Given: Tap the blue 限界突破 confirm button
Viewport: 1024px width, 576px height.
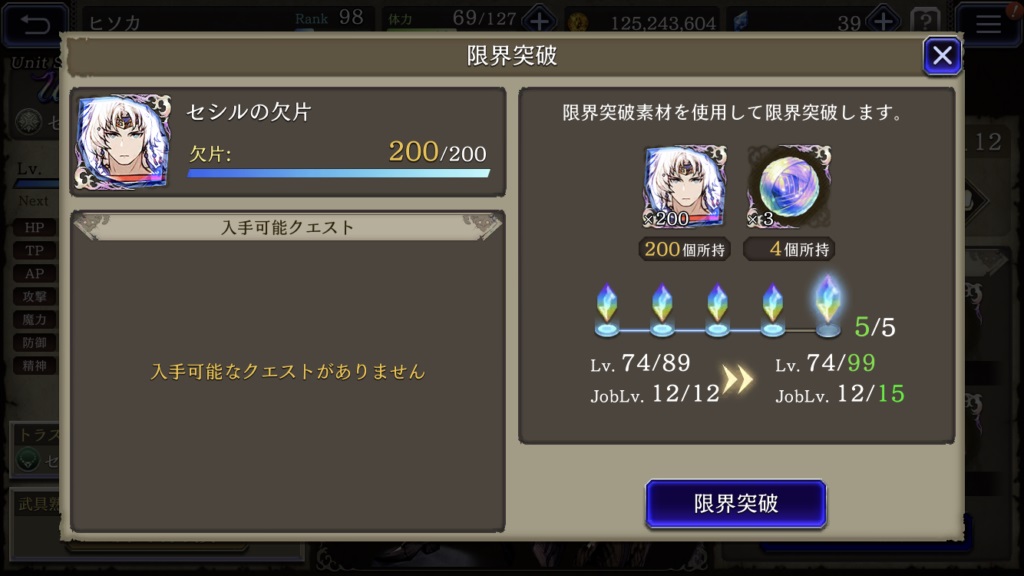Looking at the screenshot, I should [x=736, y=504].
